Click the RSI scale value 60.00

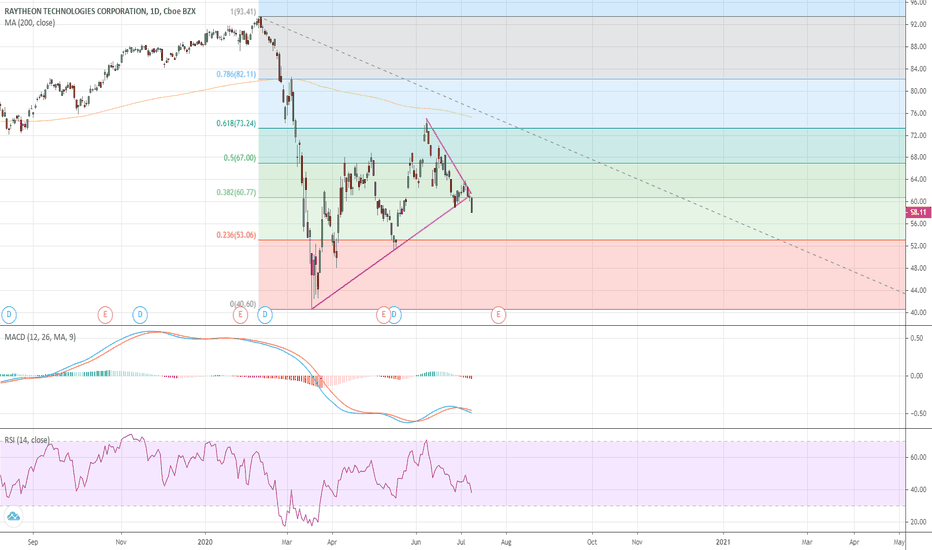click(x=918, y=457)
